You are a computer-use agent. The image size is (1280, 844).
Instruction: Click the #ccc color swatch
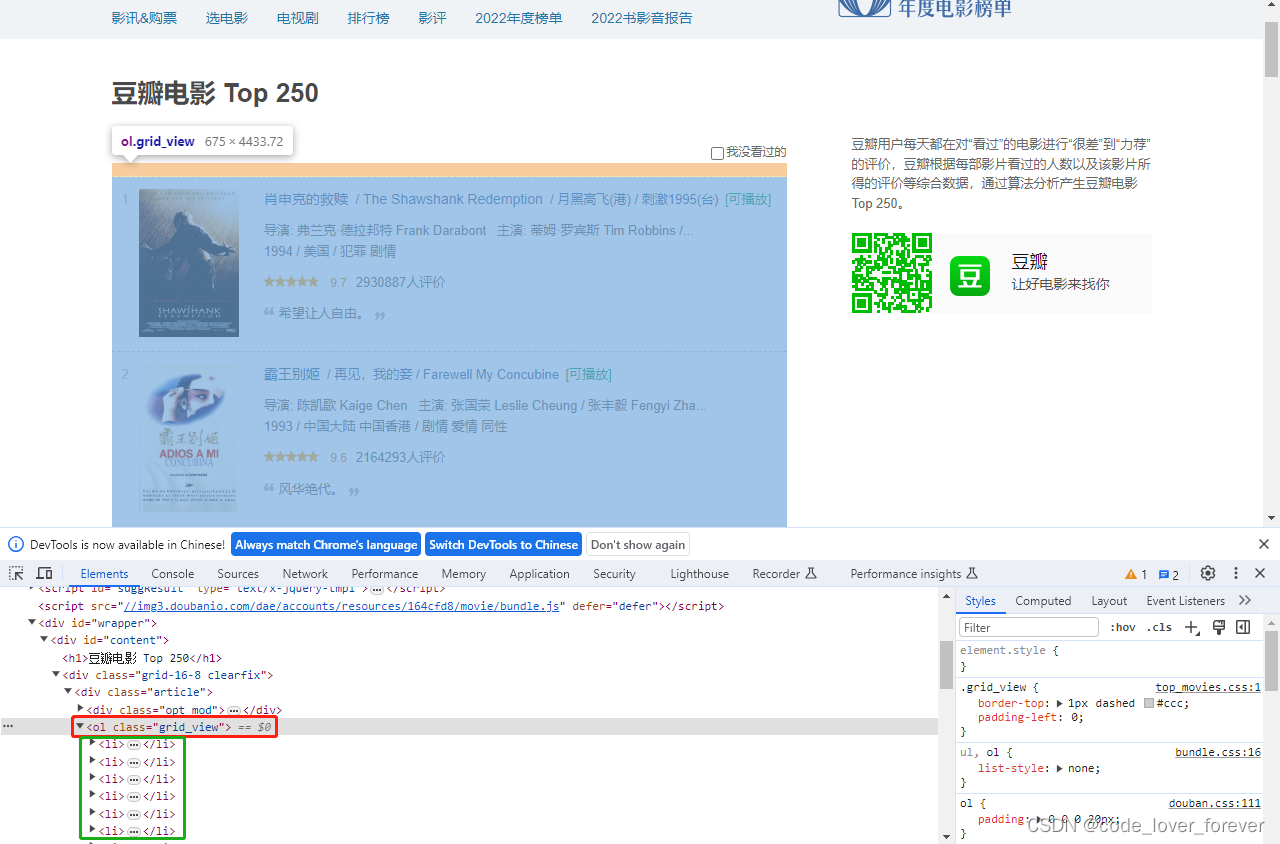click(1147, 703)
